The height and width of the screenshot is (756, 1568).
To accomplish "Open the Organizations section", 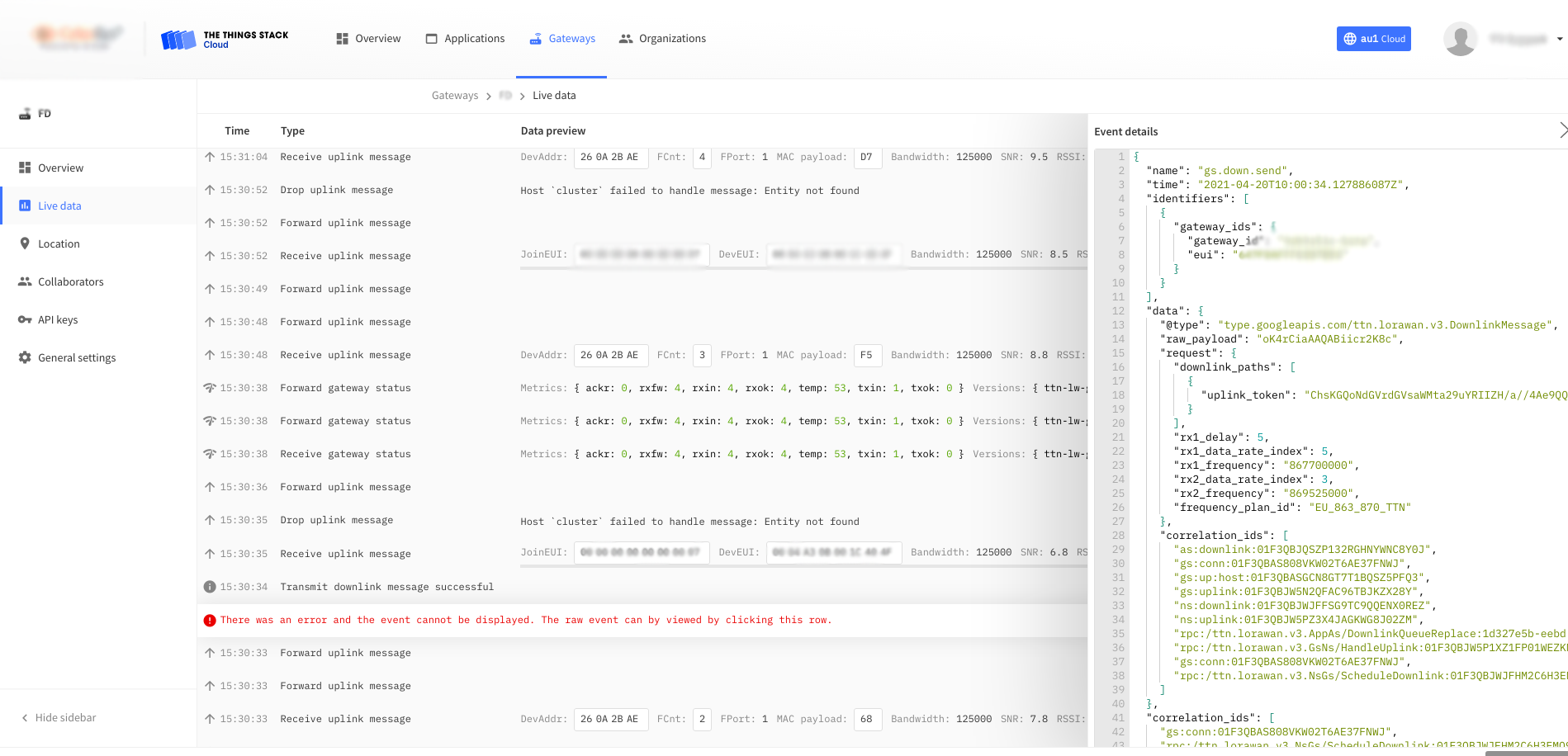I will tap(662, 38).
